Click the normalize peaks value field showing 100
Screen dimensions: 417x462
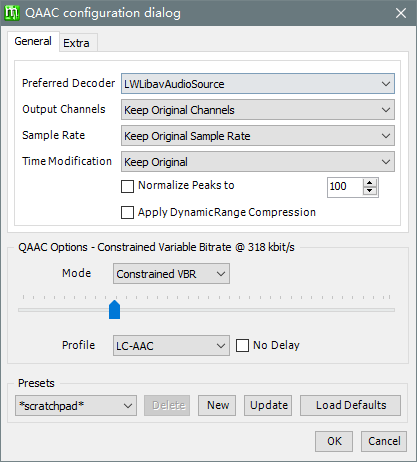(345, 186)
